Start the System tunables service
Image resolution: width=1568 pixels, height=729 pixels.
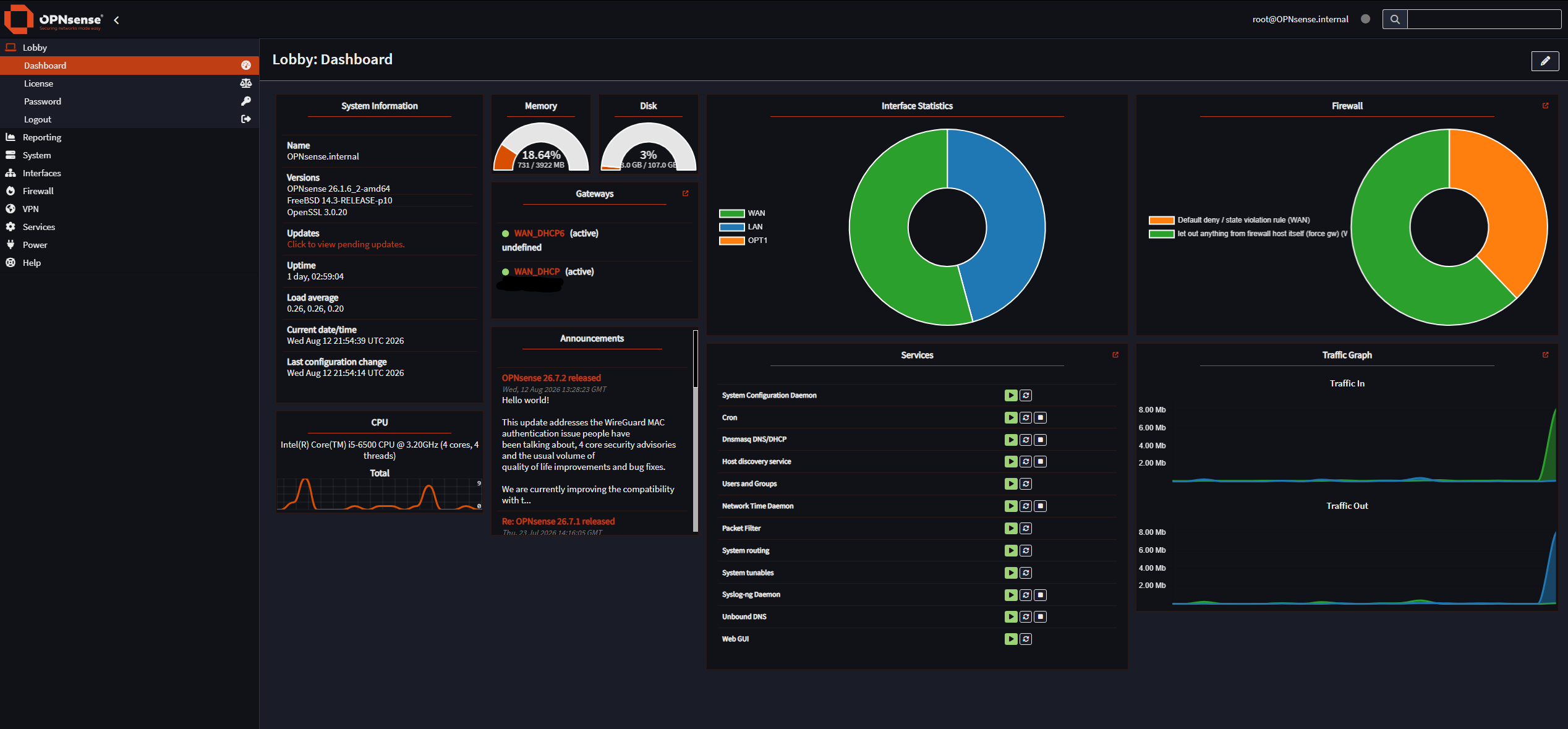[1011, 573]
